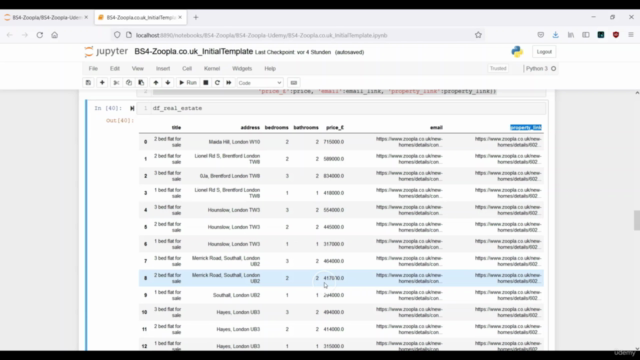Click the run-cell icon beside In [40]
Image resolution: width=640 pixels, height=360 pixels.
click(132, 108)
